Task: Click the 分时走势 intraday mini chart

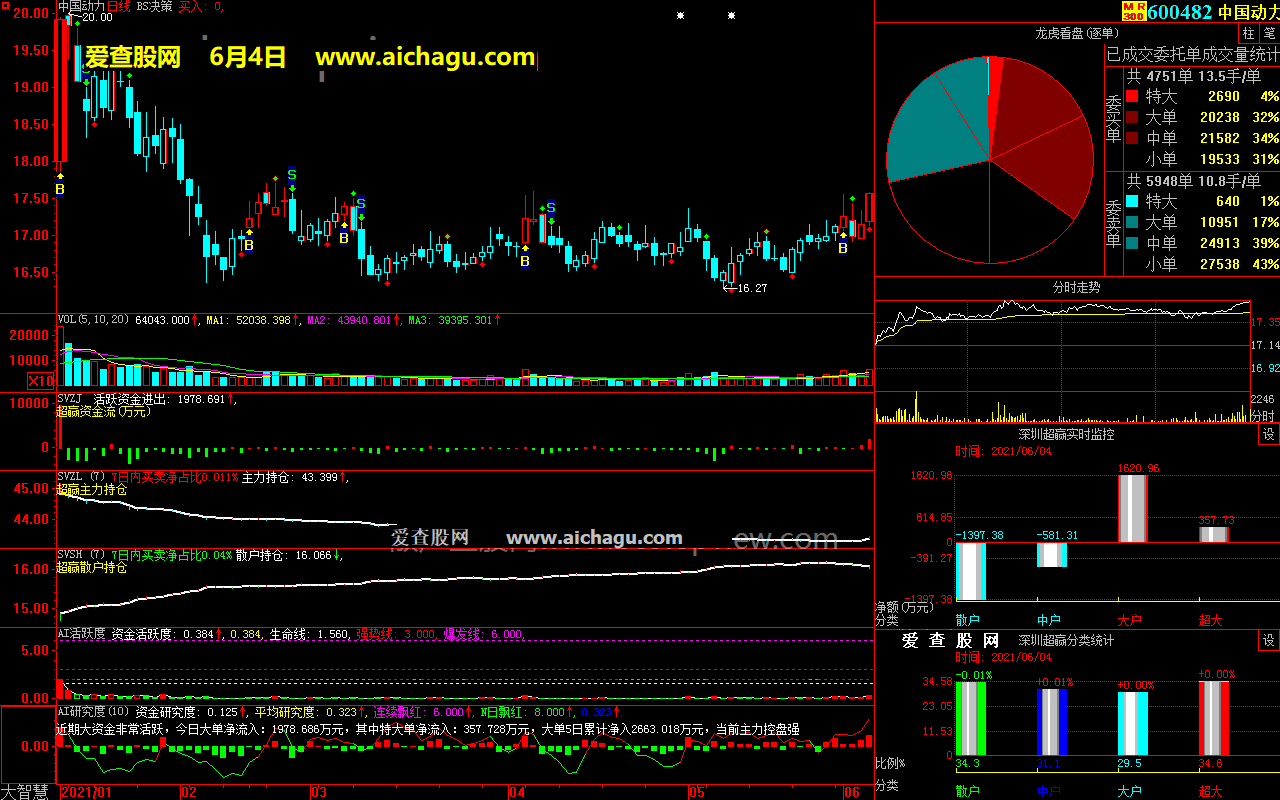Action: [1063, 360]
